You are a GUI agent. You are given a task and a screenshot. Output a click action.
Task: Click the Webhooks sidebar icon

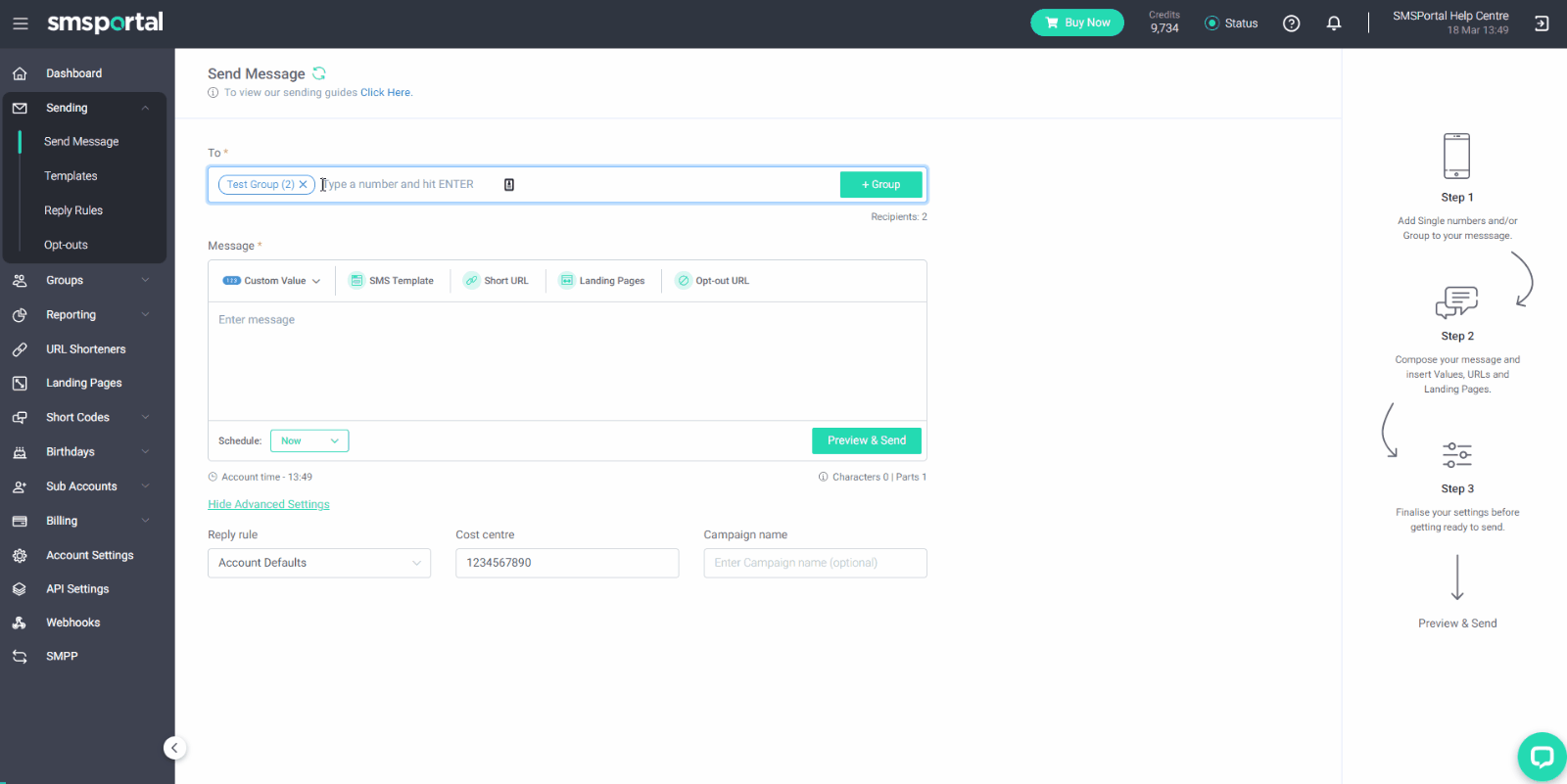pyautogui.click(x=20, y=623)
